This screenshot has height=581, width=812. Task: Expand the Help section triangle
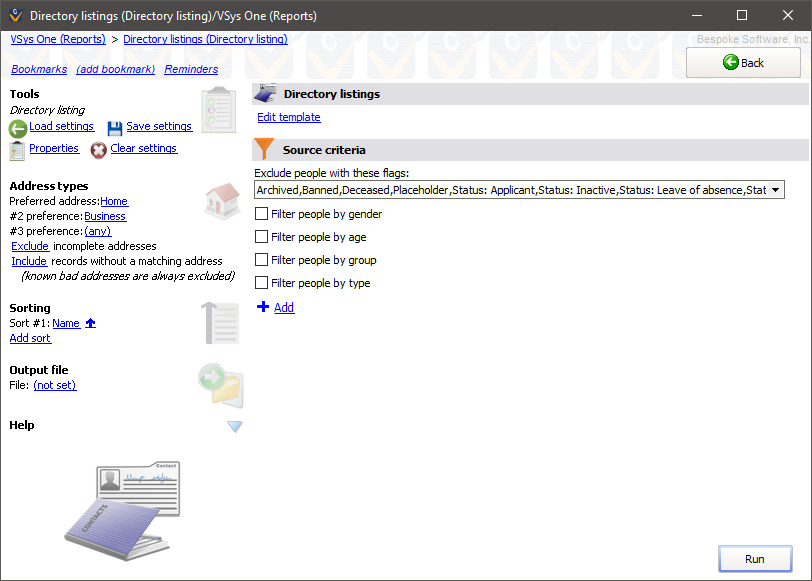[x=234, y=426]
